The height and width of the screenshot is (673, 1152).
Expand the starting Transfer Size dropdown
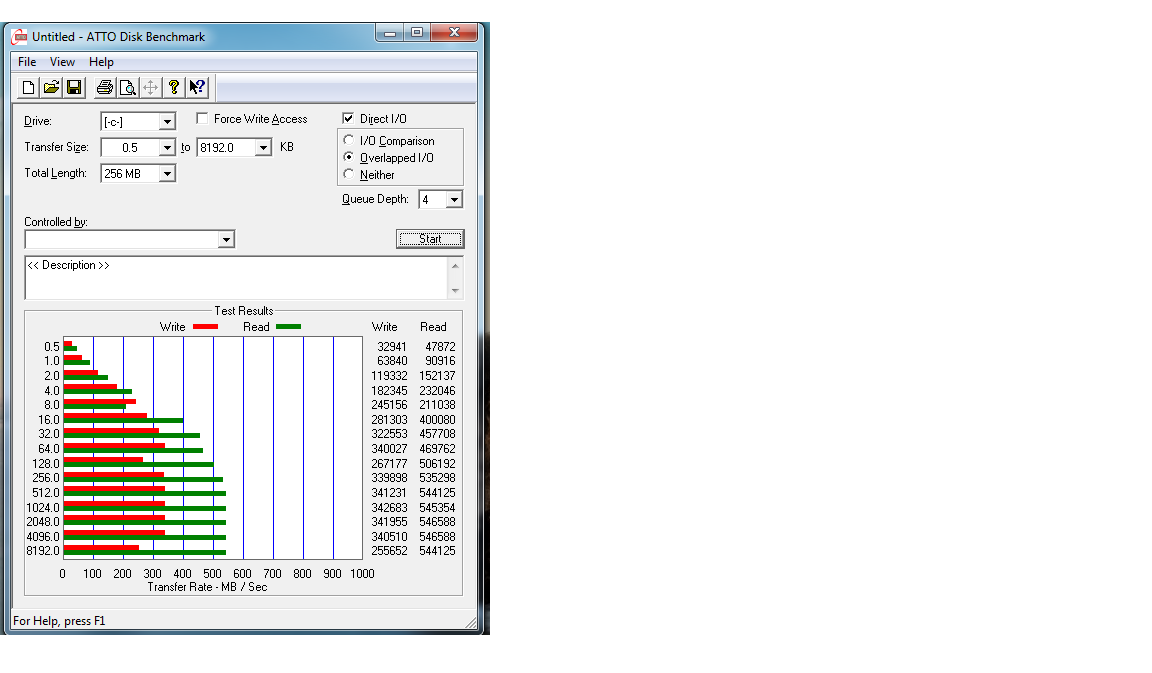coord(168,148)
